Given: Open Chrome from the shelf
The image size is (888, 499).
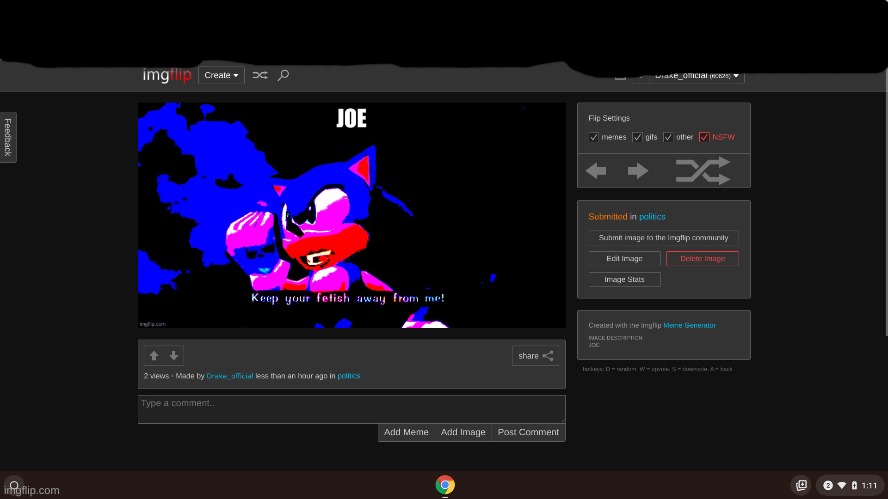Looking at the screenshot, I should [445, 485].
